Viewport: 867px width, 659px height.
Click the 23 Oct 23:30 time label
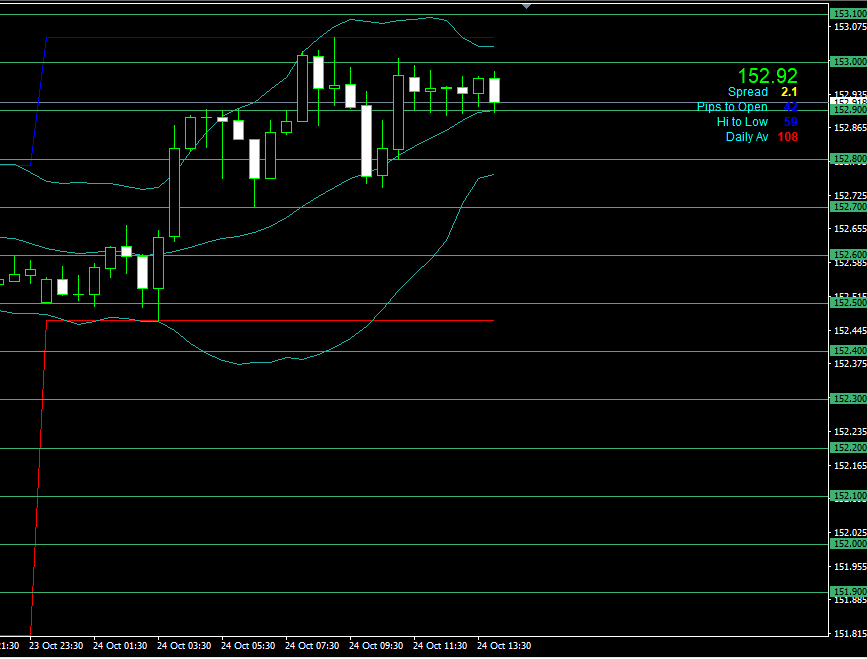tap(55, 646)
